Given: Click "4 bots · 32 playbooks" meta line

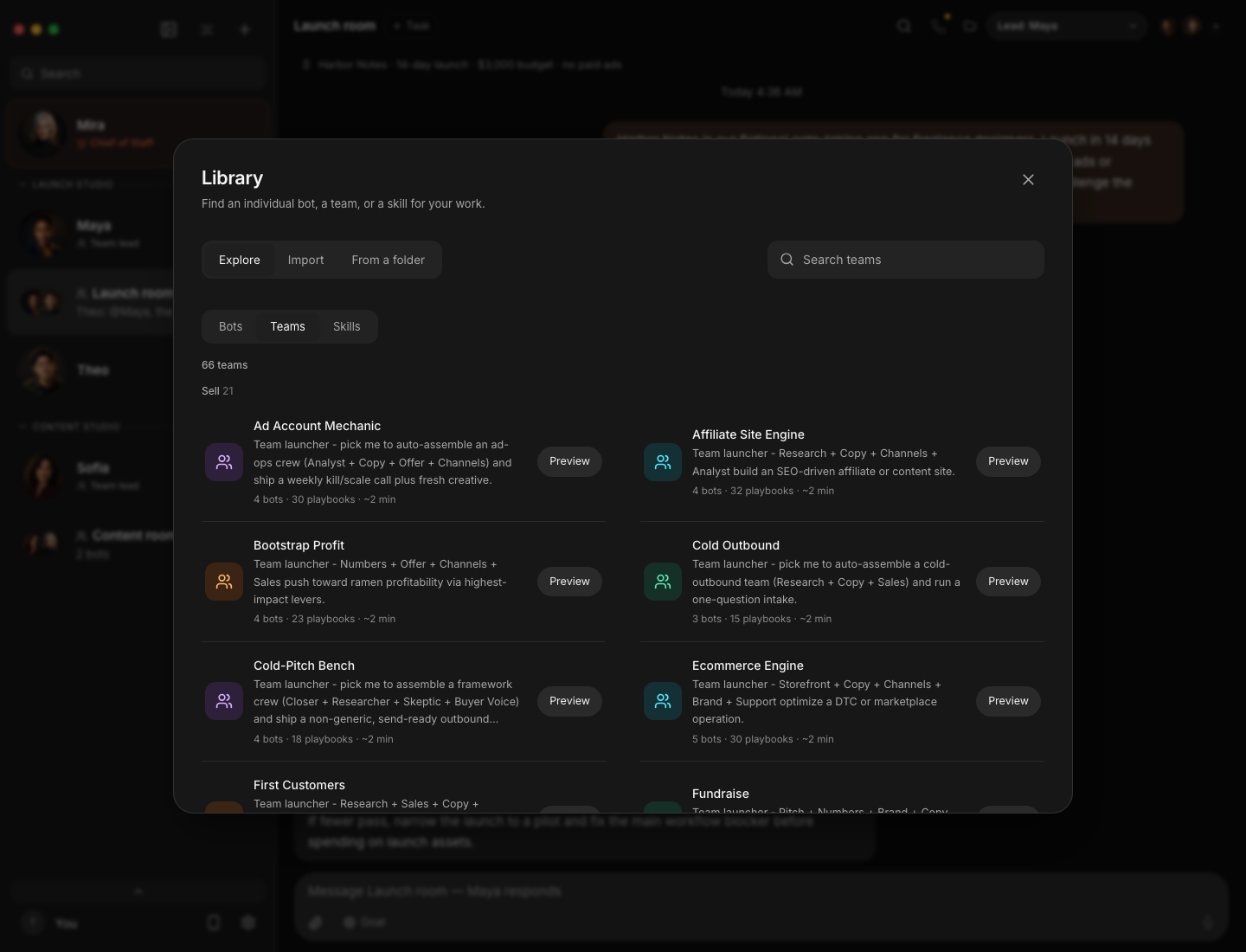Looking at the screenshot, I should 763,491.
